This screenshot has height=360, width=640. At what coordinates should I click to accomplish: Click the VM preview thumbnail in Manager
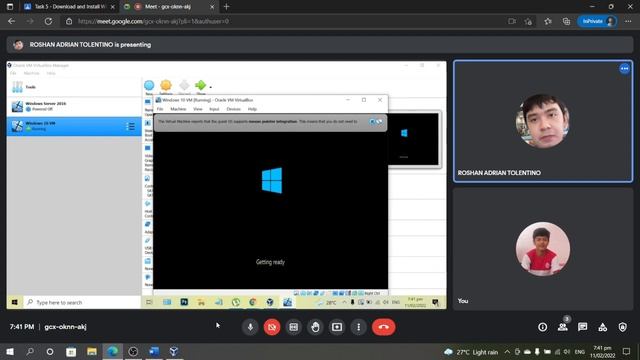tap(413, 139)
